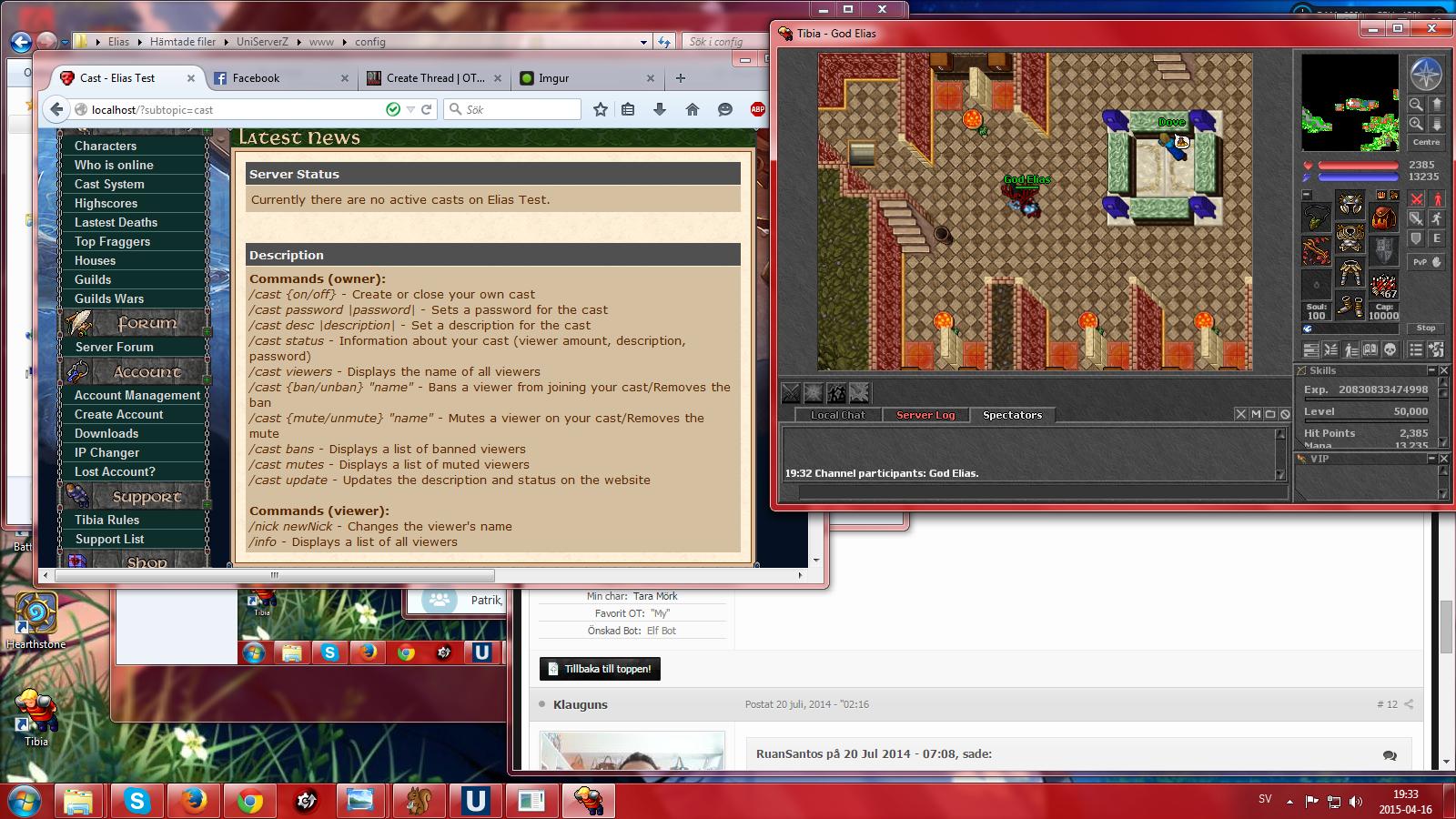Select the armor slot in inventory
The image size is (1456, 819).
pos(1350,238)
